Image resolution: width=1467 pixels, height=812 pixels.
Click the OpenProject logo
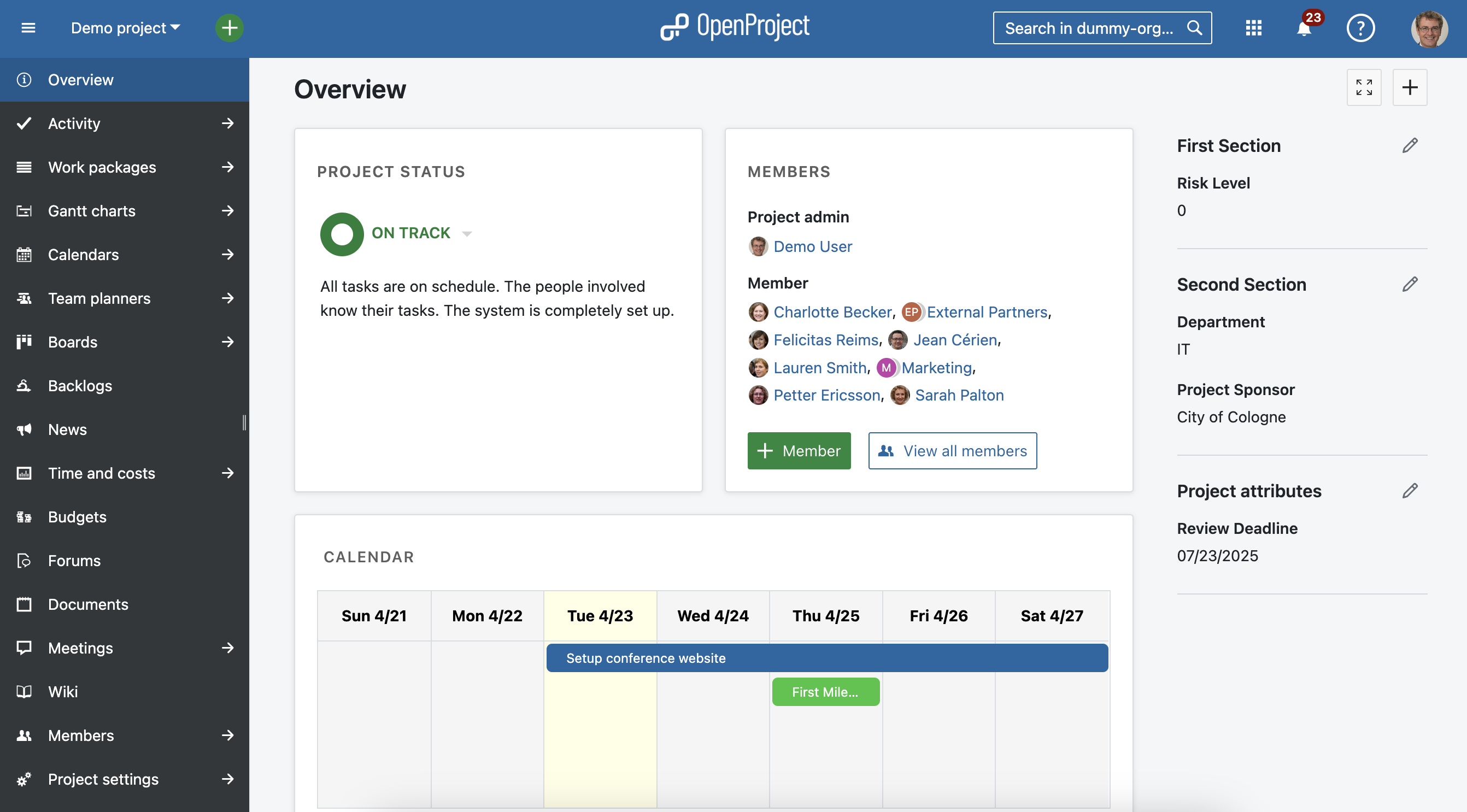point(735,27)
